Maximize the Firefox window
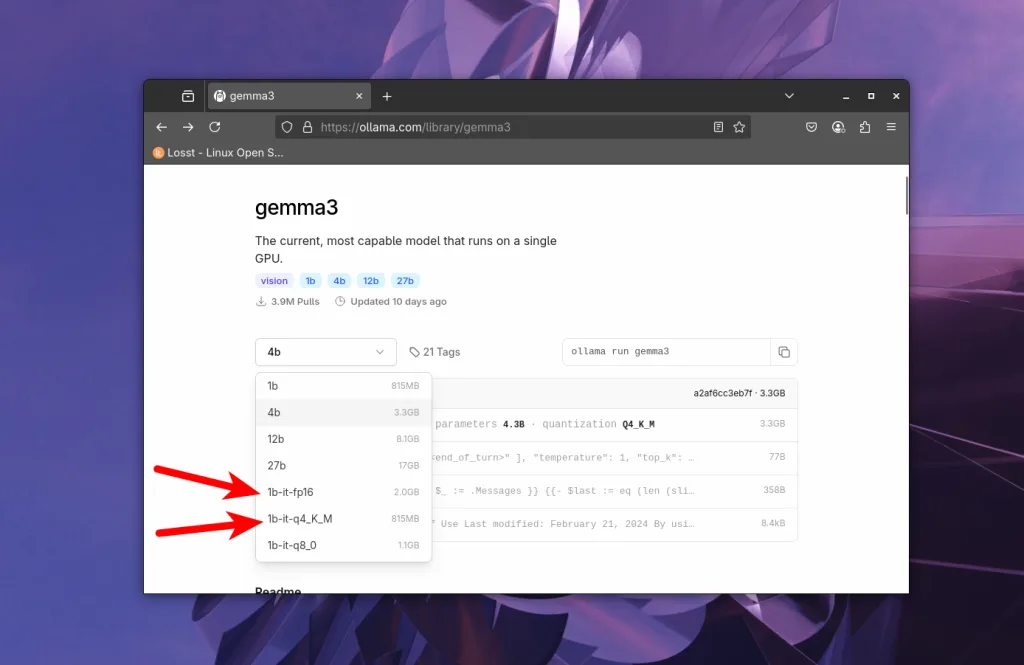Viewport: 1024px width, 665px height. coord(871,96)
